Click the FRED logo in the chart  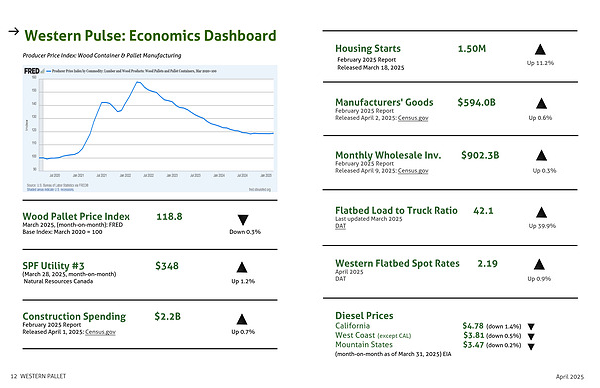[x=32, y=71]
